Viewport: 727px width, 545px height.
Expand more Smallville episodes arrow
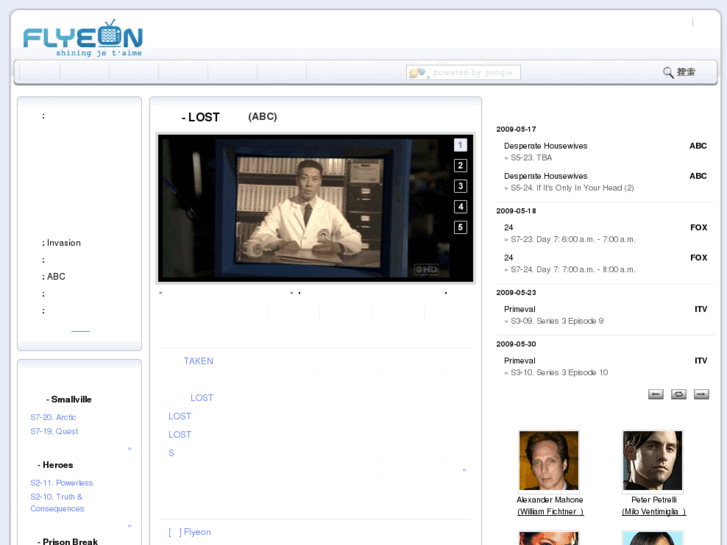[x=129, y=449]
